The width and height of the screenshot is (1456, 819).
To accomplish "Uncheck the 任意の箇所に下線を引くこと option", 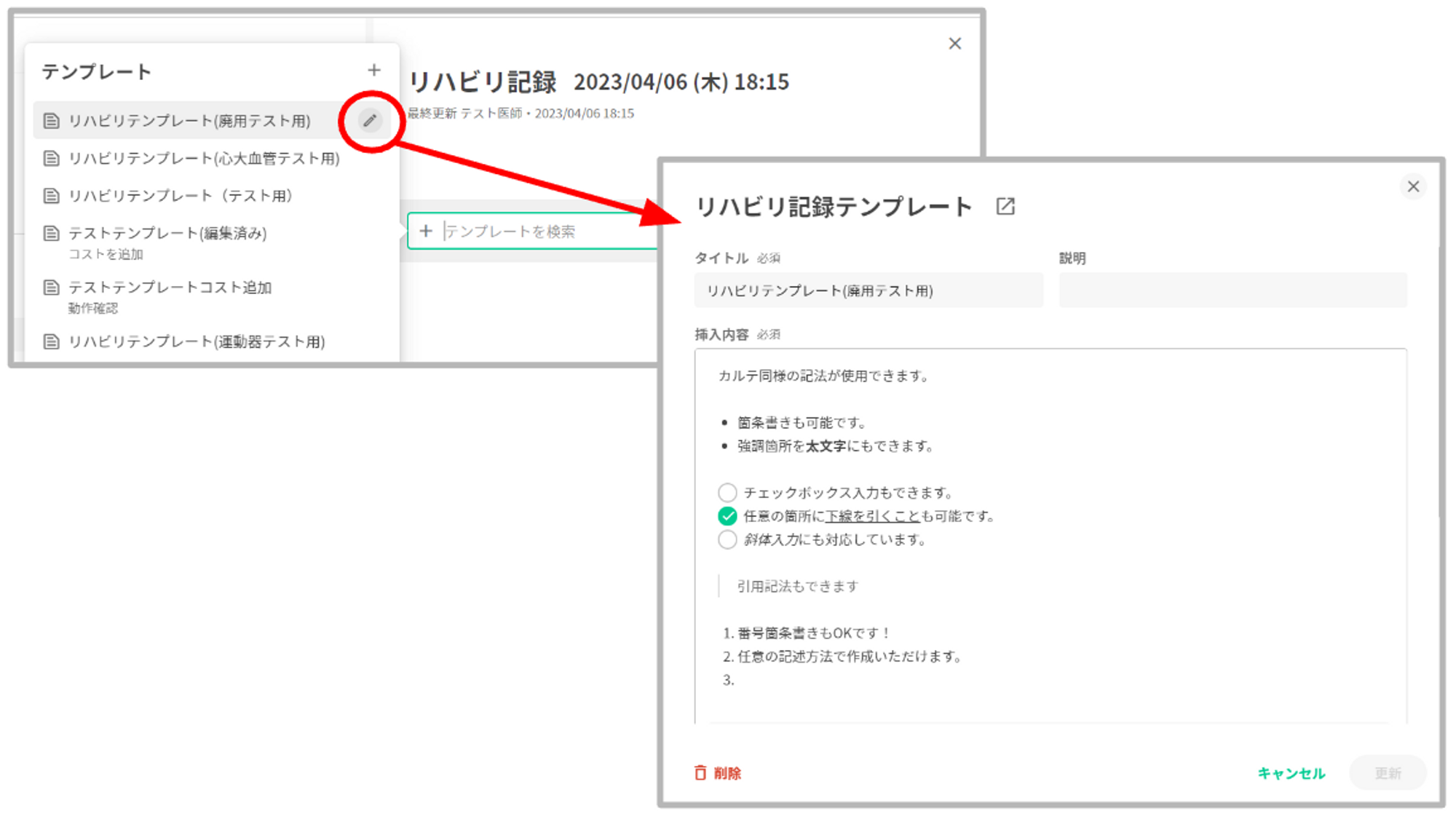I will tap(727, 516).
